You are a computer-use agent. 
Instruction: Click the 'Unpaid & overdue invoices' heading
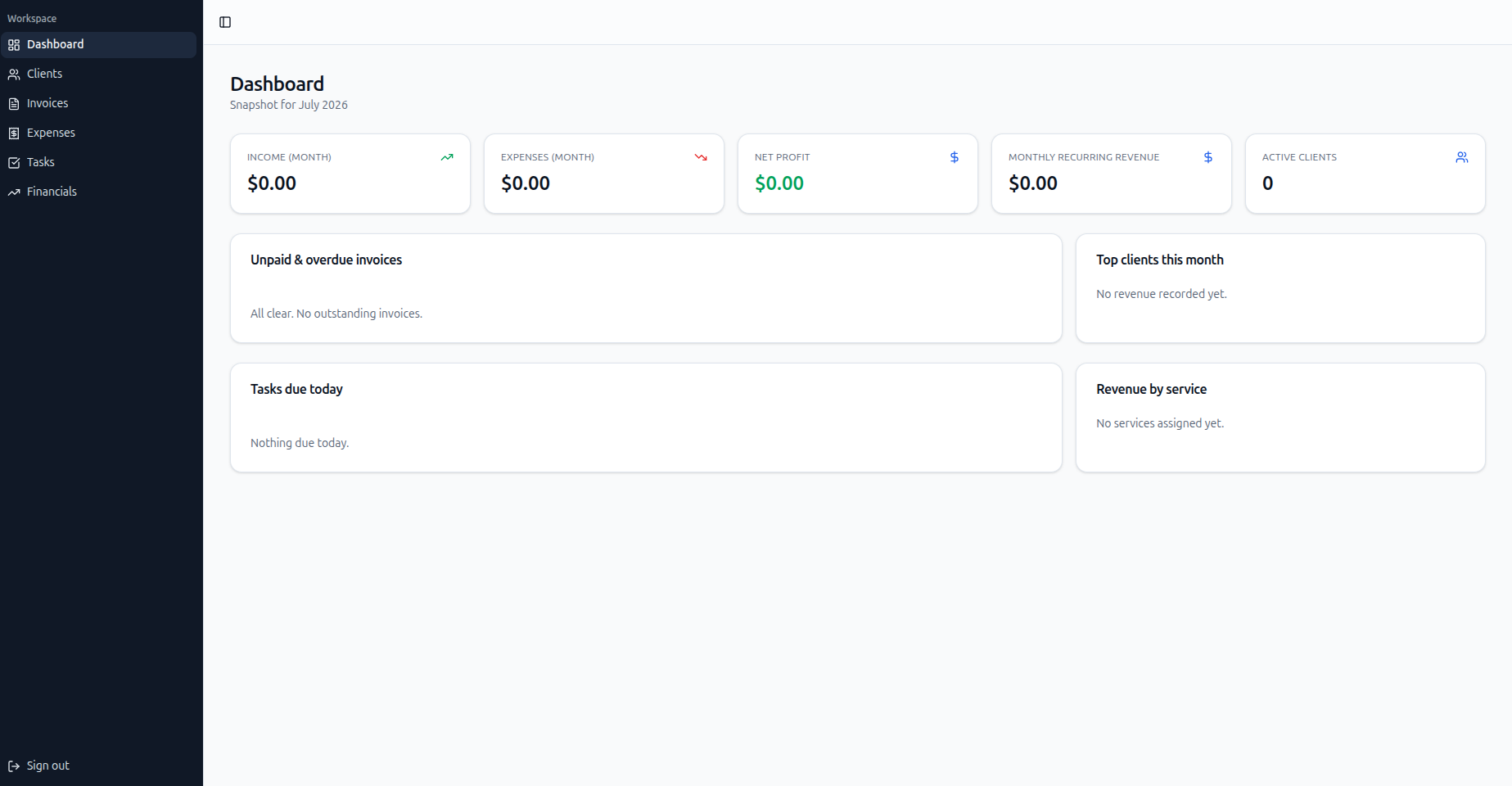pos(326,260)
